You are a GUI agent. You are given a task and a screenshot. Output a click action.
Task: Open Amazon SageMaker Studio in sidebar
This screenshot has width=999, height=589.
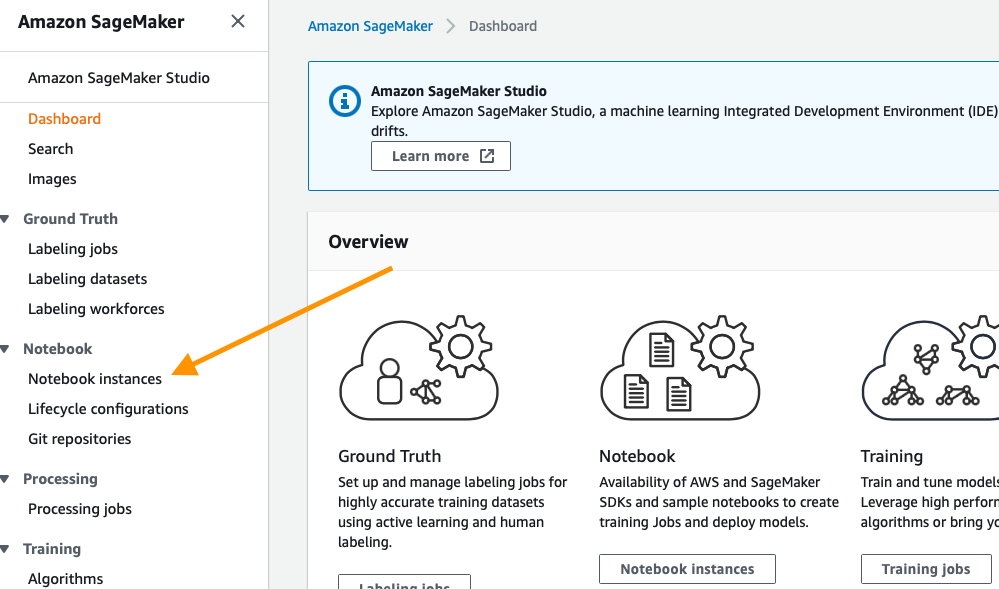[119, 78]
